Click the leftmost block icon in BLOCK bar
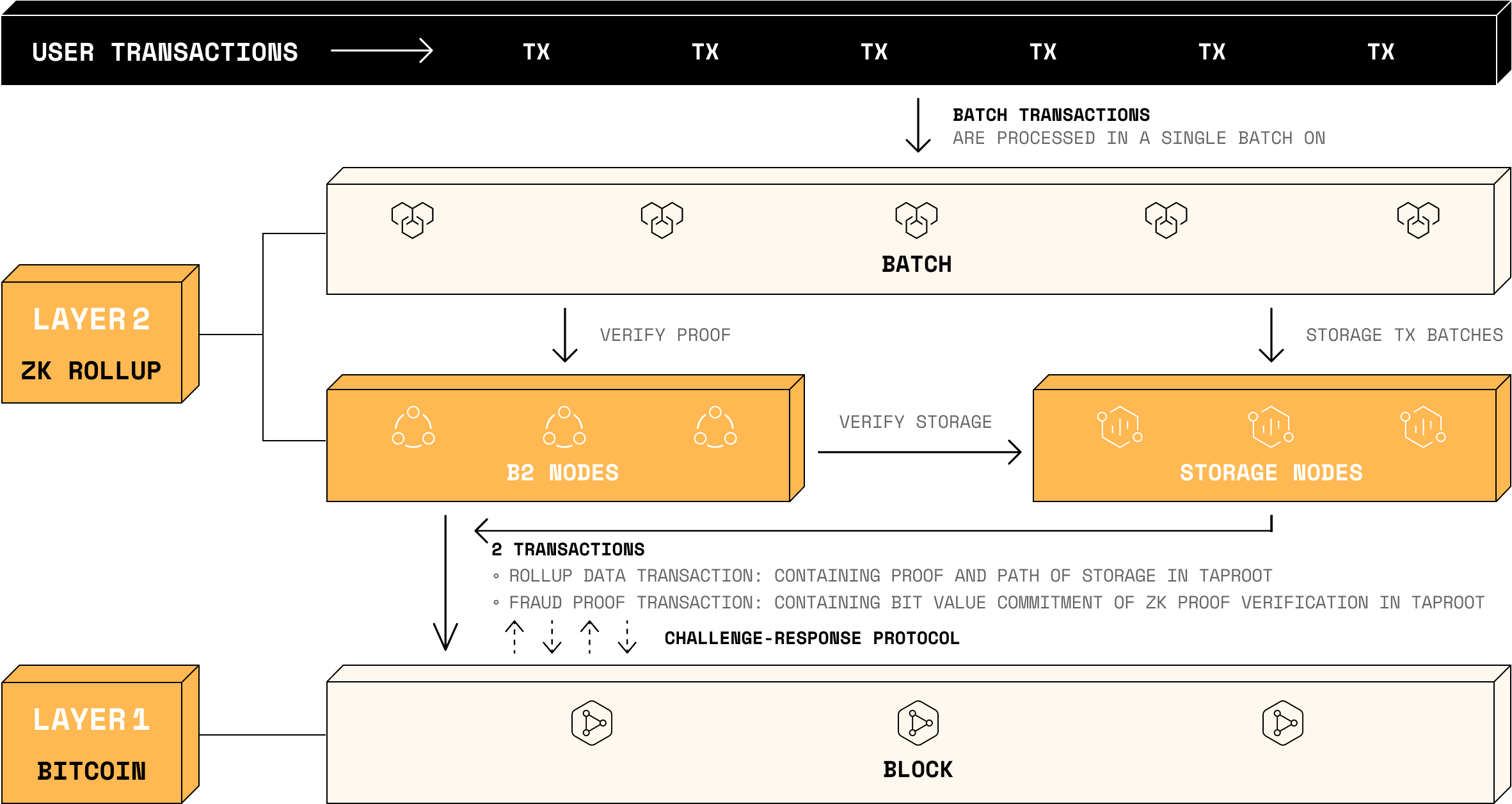 (592, 723)
